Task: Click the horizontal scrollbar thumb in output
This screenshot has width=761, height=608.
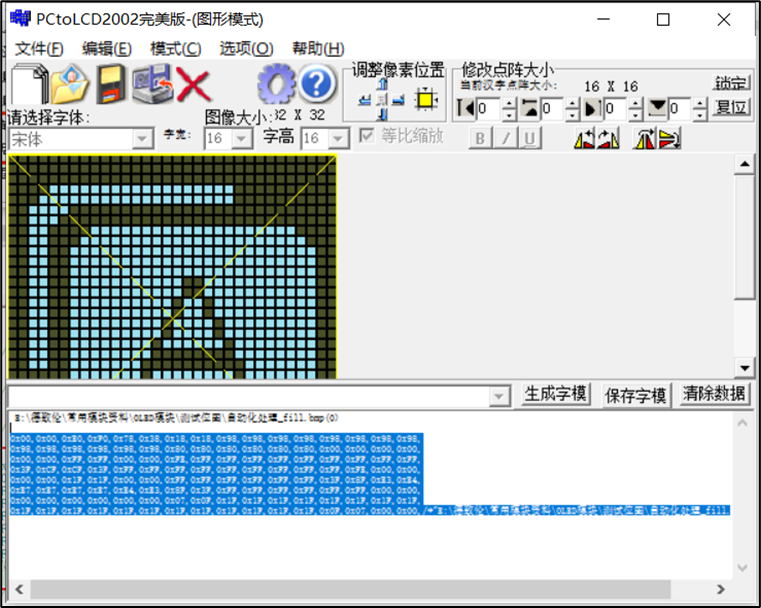Action: tap(350, 589)
